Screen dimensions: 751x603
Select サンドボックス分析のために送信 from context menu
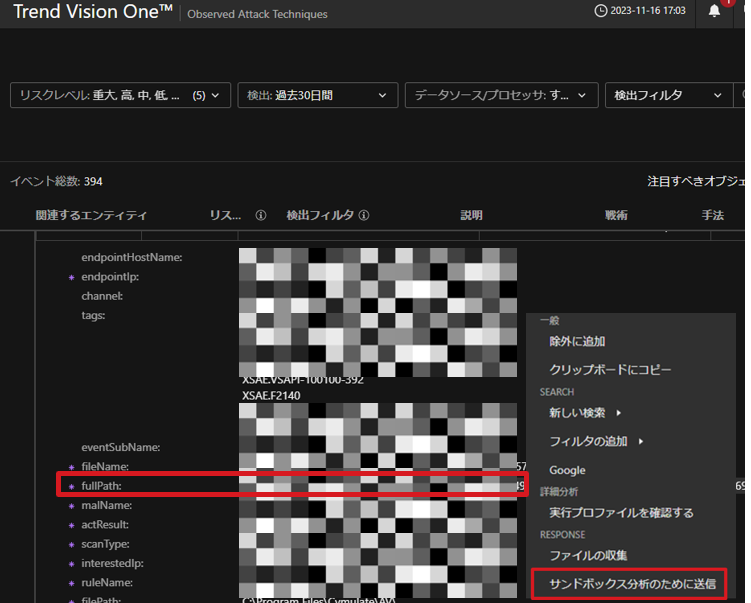pos(625,583)
